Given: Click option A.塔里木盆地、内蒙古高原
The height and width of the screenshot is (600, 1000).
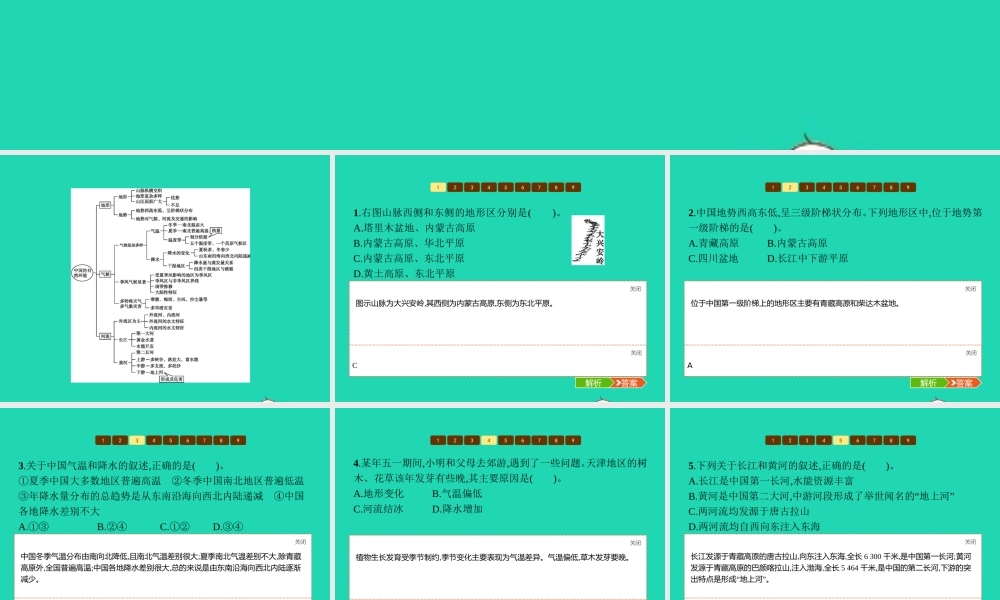Looking at the screenshot, I should [x=415, y=228].
